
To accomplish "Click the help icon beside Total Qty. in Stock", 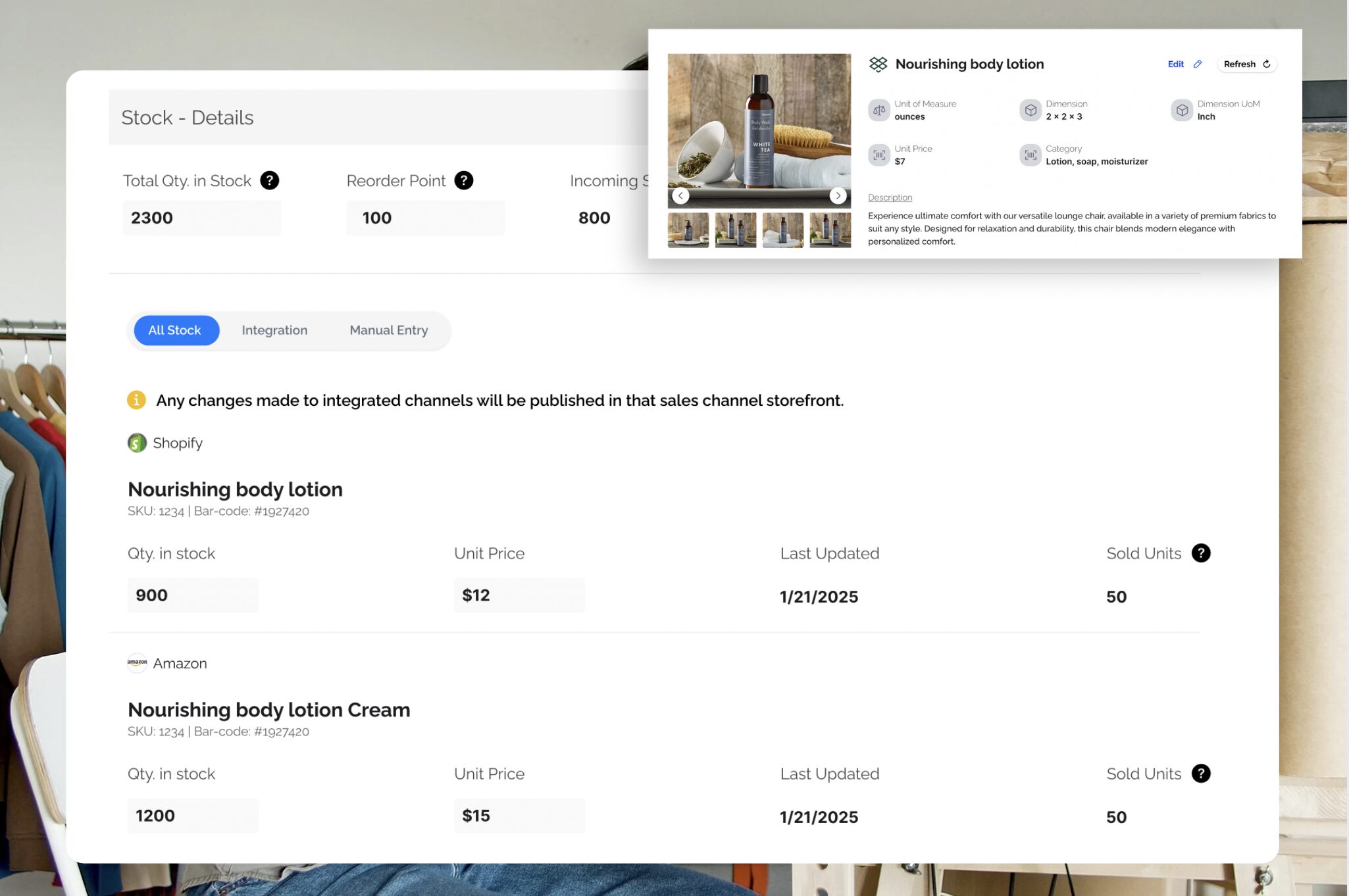I will tap(269, 180).
